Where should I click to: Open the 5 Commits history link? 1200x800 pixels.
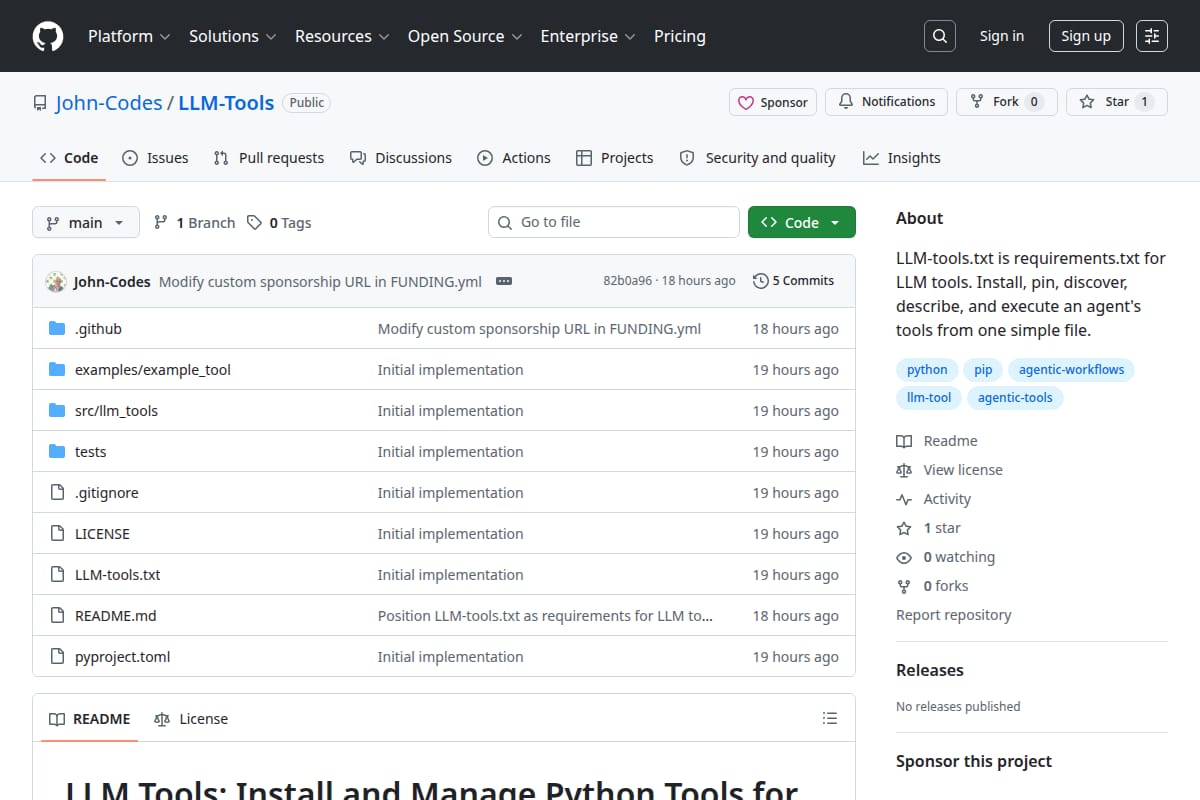coord(793,281)
